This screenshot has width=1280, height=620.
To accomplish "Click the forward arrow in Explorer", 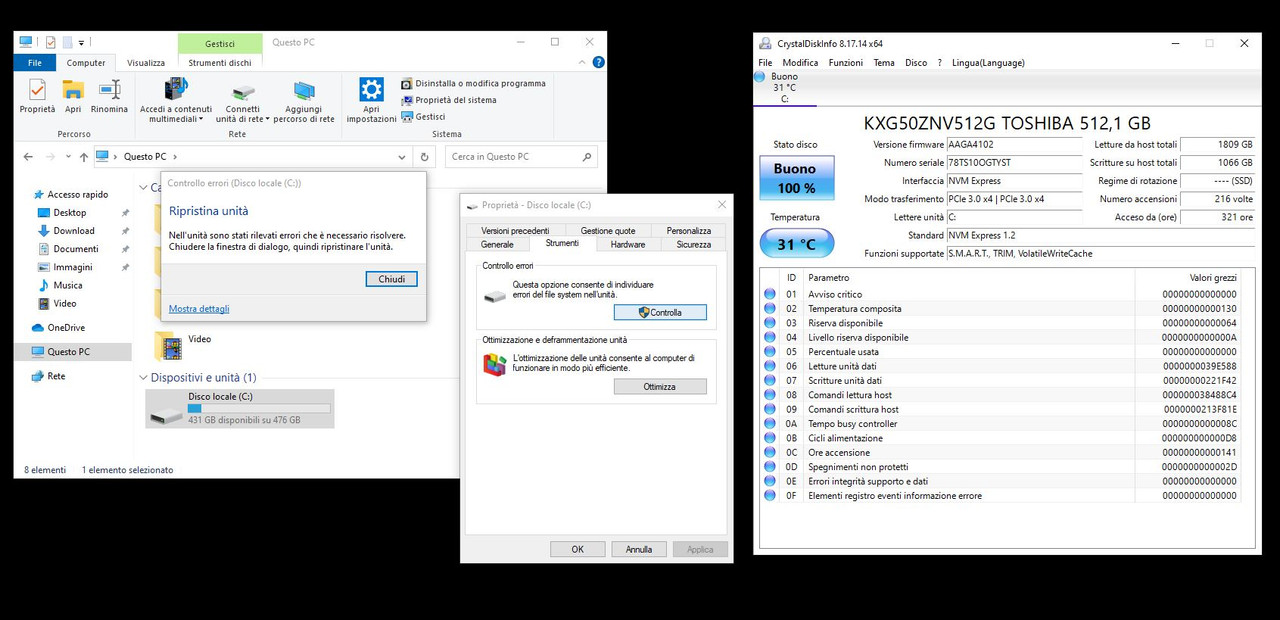I will point(51,157).
